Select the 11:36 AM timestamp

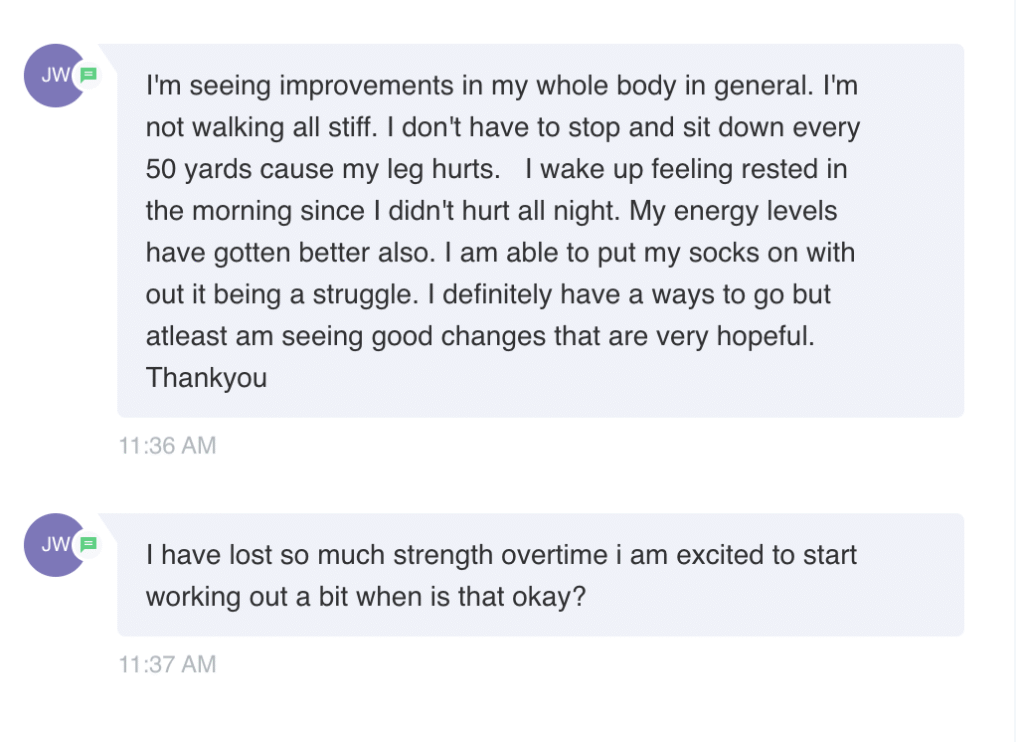[x=167, y=445]
